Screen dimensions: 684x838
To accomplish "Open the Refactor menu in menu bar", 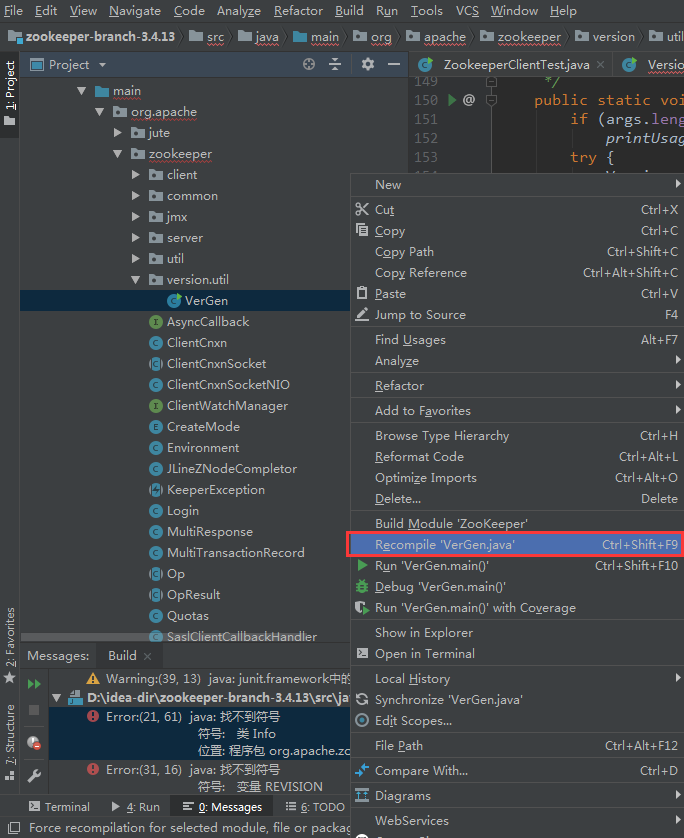I will pos(298,11).
